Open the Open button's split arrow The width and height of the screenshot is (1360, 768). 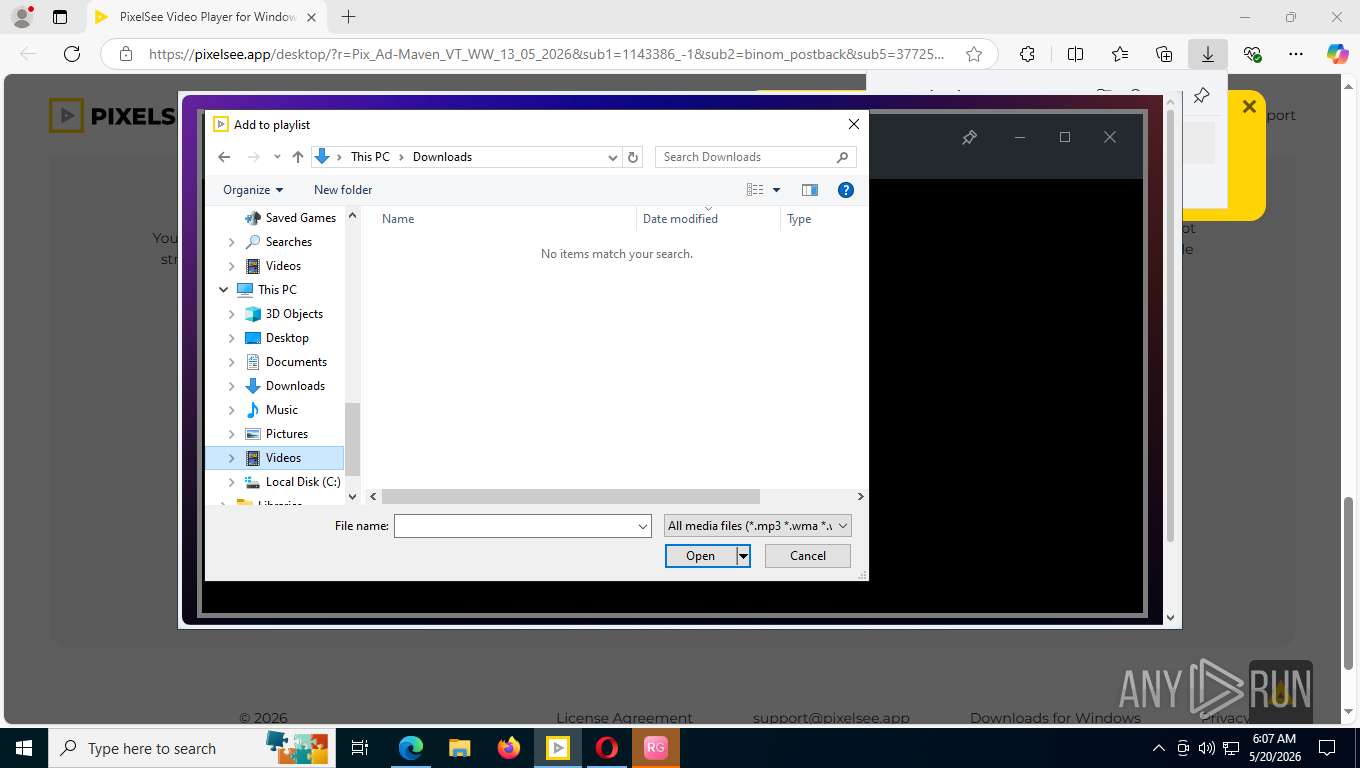point(743,556)
